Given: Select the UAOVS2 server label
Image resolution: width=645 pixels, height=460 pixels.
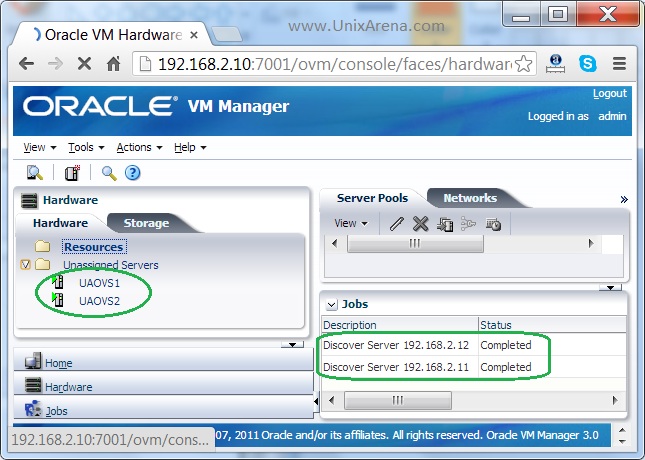Looking at the screenshot, I should [99, 301].
